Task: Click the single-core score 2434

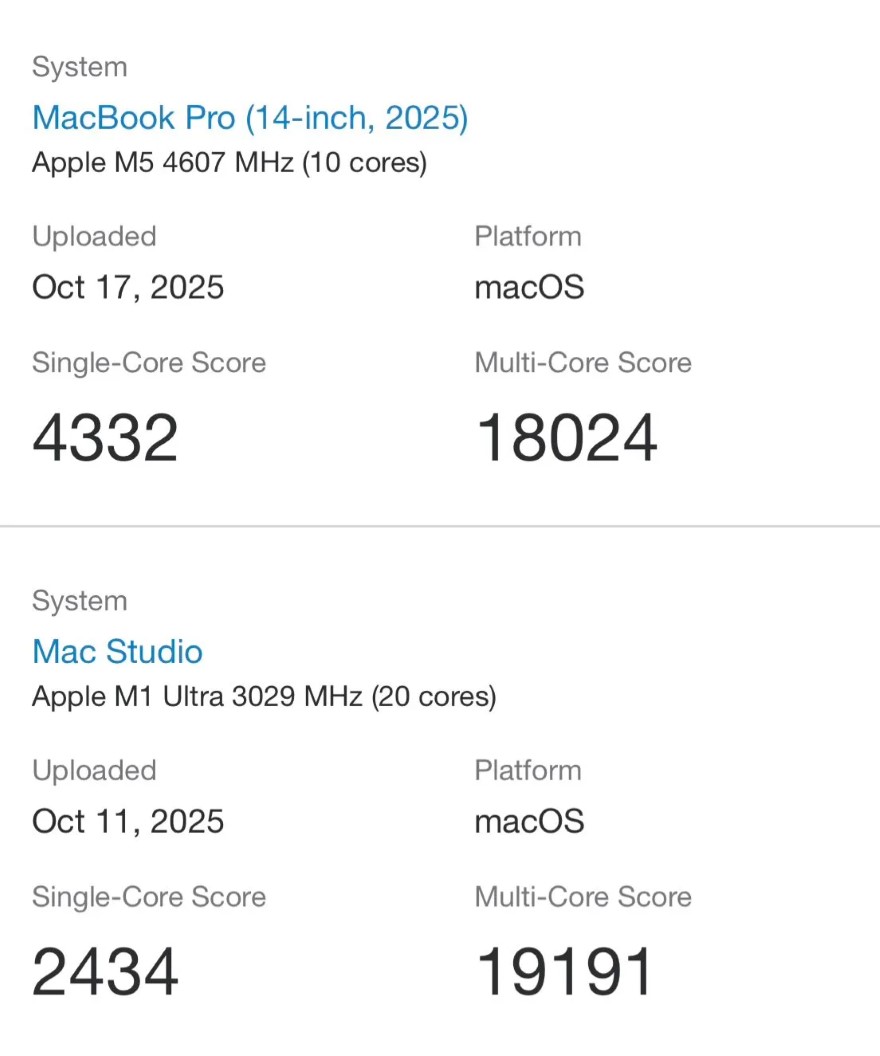Action: click(105, 972)
